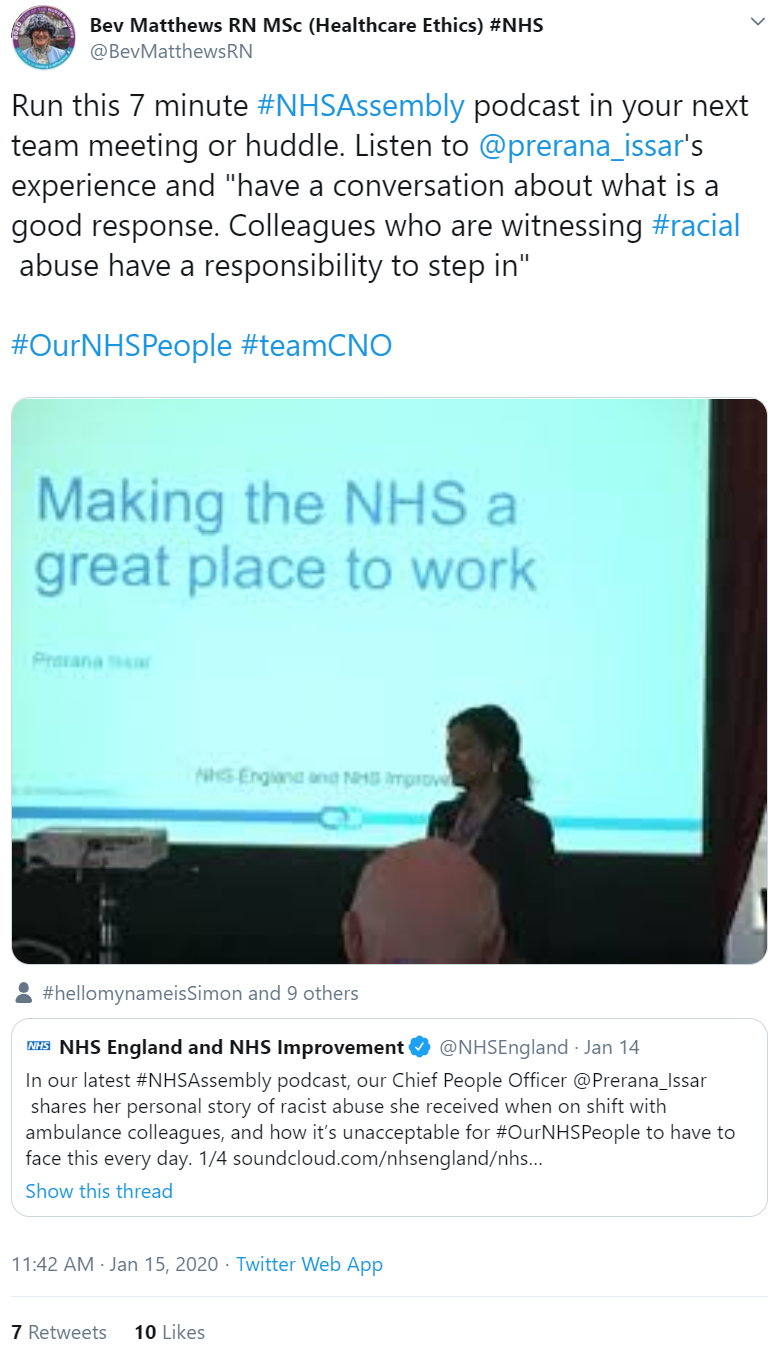This screenshot has width=782, height=1351.
Task: Expand the tweet options chevron
Action: [x=756, y=22]
